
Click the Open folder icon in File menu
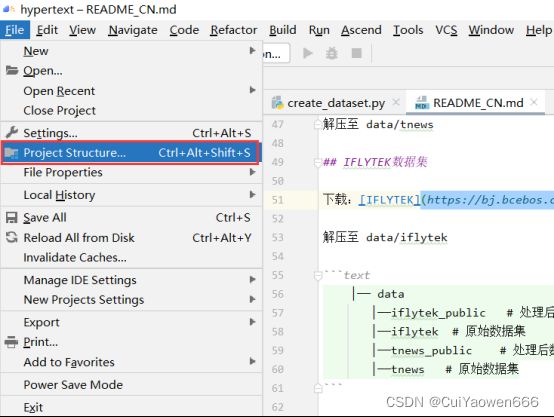(x=12, y=70)
